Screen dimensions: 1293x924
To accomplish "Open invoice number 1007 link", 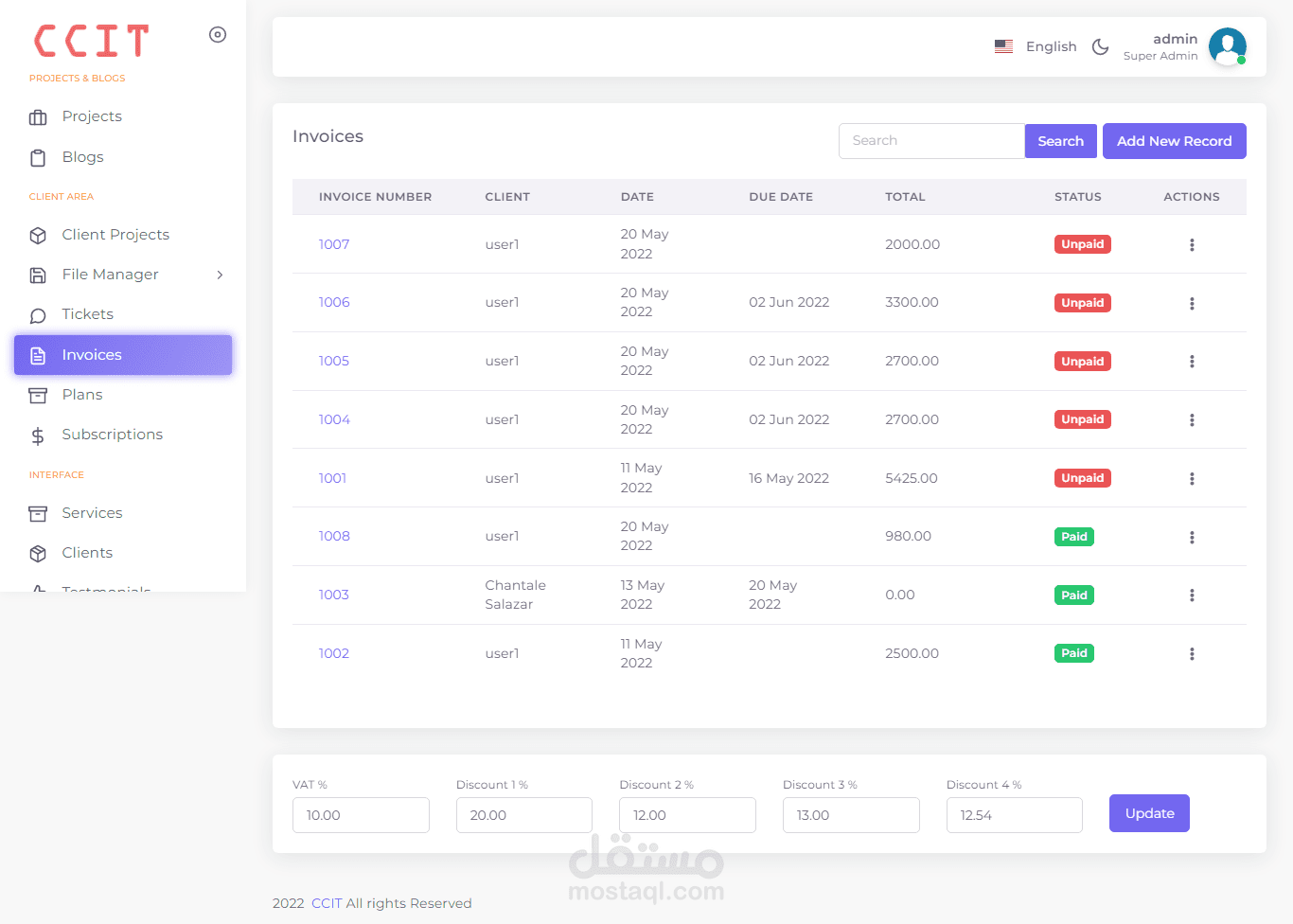I will click(x=334, y=244).
